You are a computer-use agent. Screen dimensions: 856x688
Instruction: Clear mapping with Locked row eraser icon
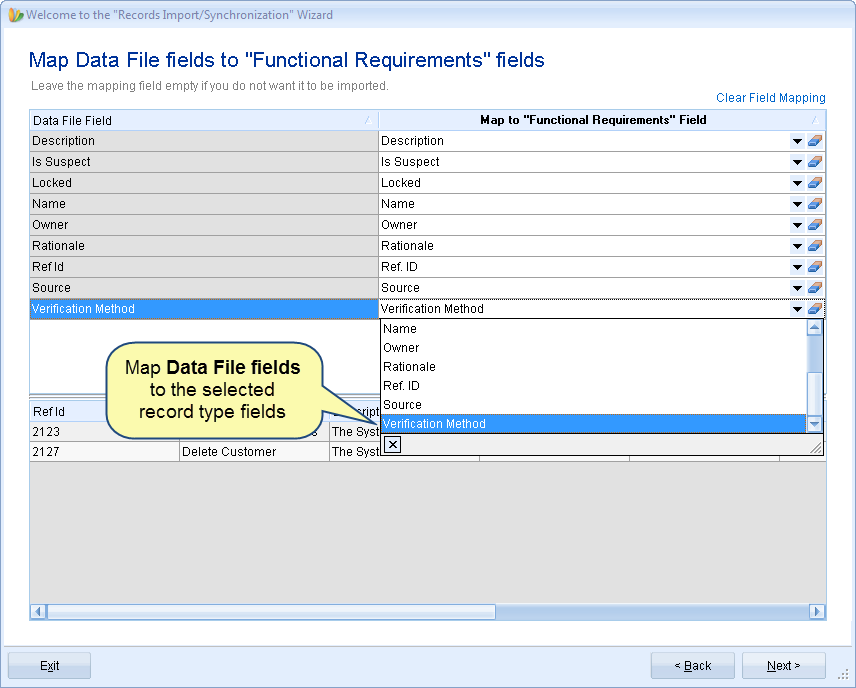[815, 183]
